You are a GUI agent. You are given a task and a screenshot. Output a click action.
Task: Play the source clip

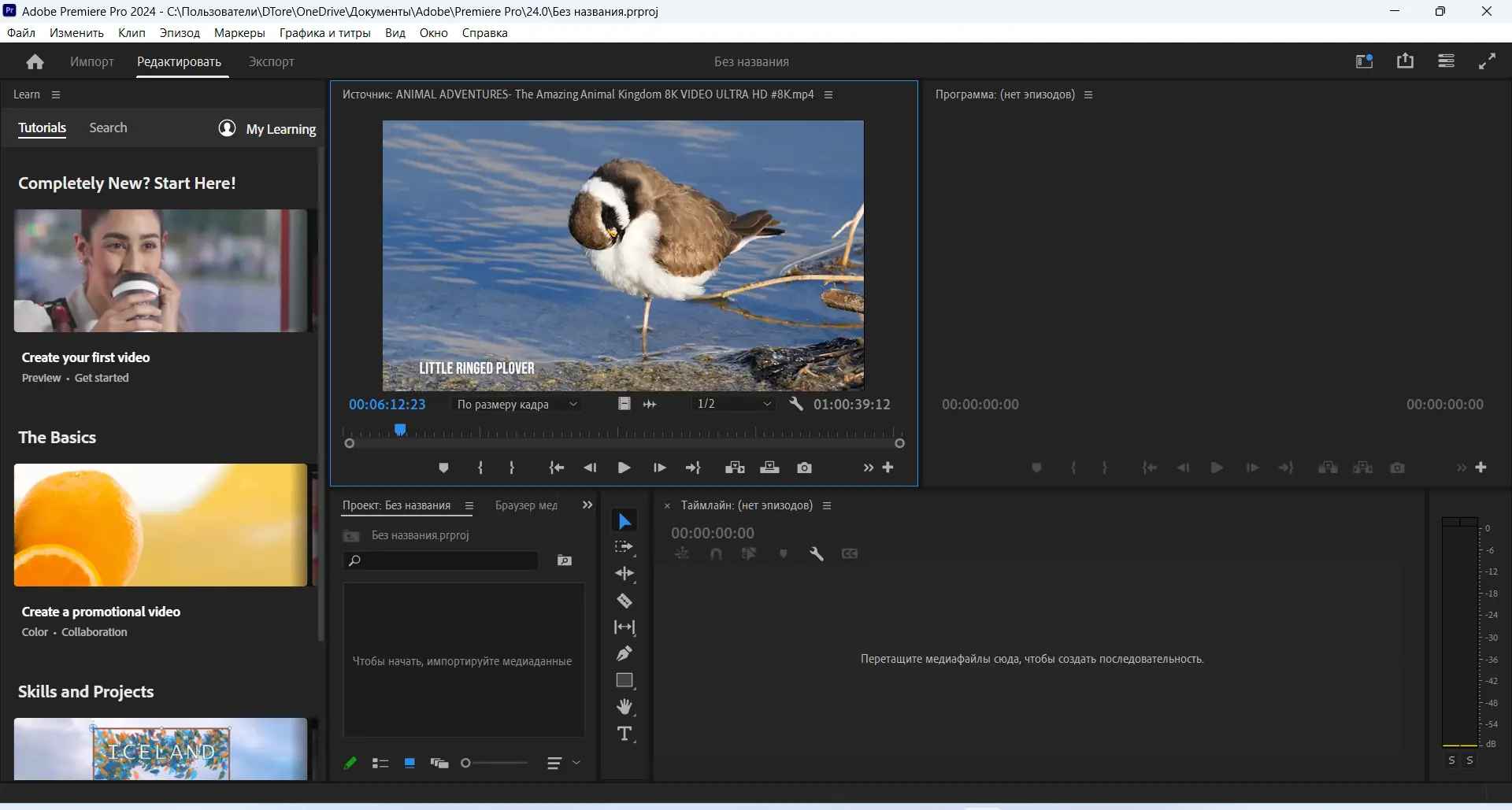pos(624,468)
